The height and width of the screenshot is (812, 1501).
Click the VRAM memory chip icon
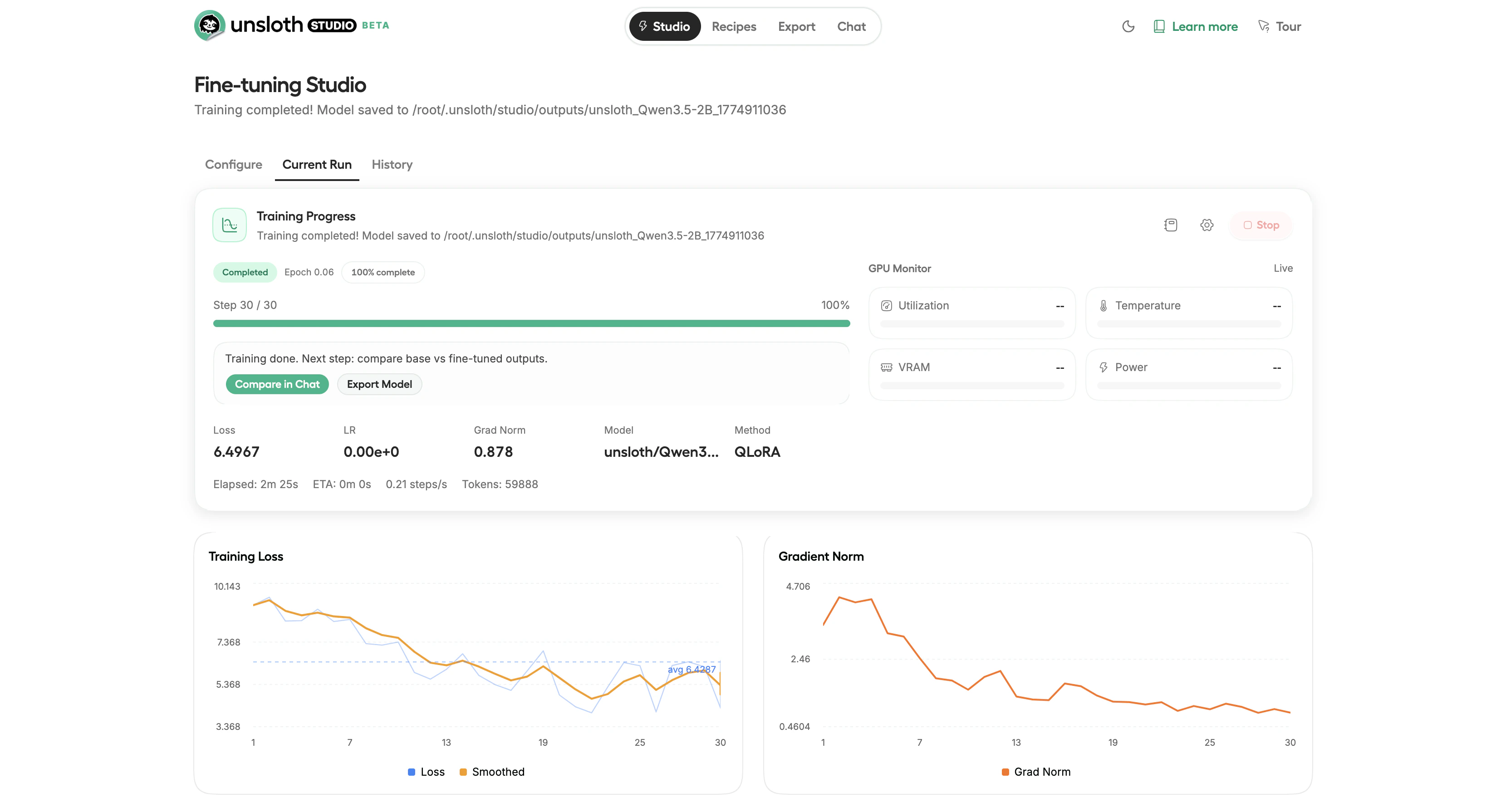coord(886,367)
